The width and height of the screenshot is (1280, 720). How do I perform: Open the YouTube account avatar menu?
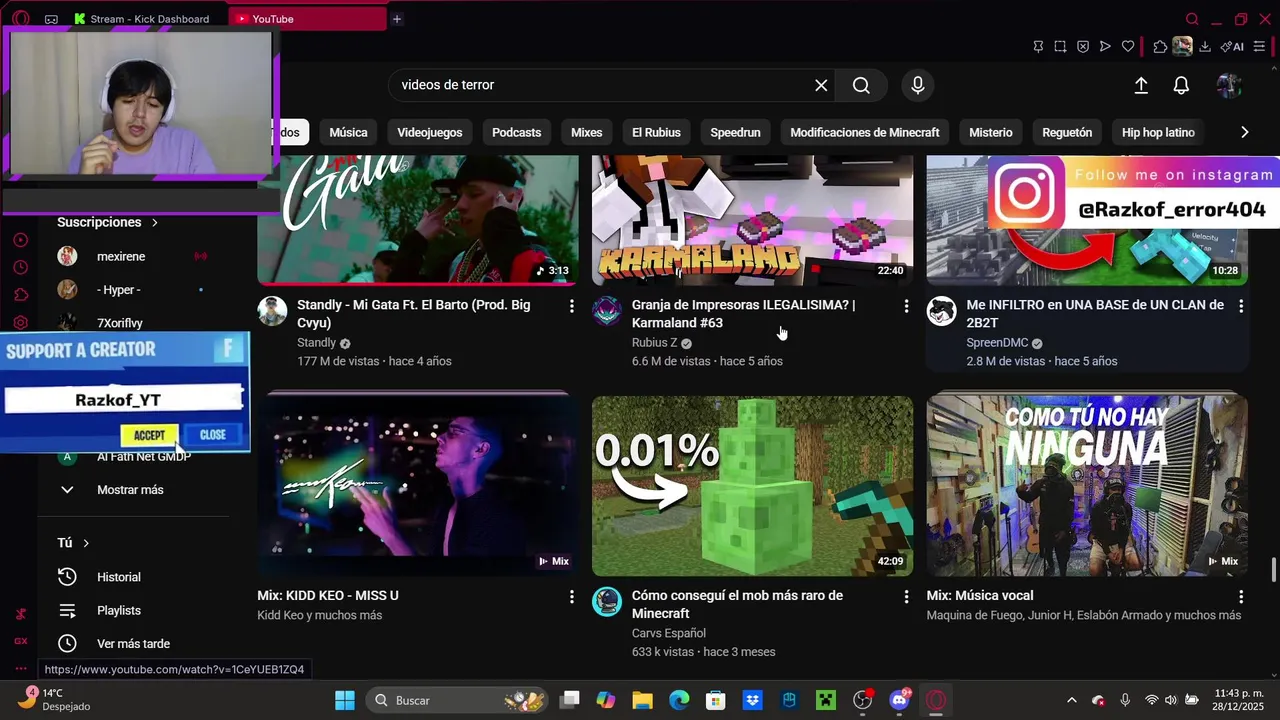click(x=1229, y=86)
